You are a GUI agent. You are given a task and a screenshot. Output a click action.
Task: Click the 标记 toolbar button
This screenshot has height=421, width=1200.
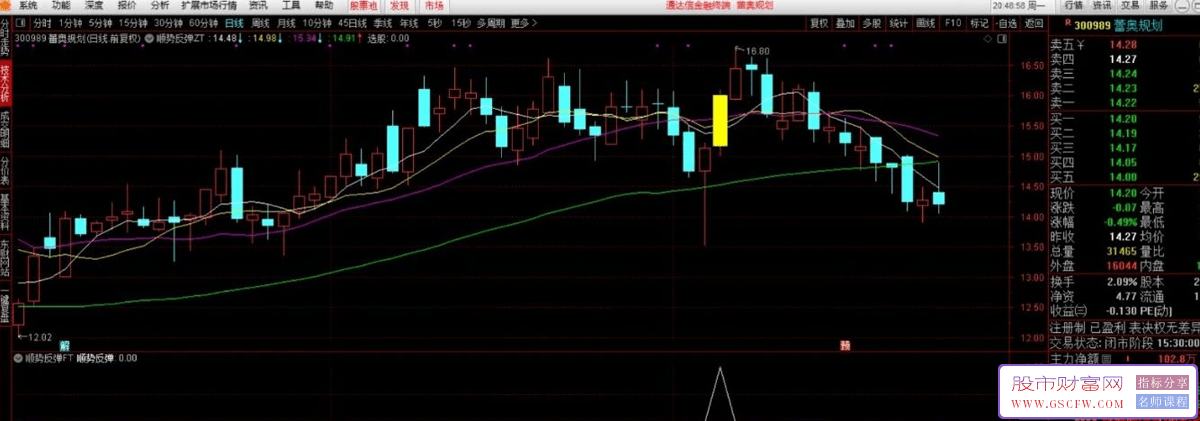980,21
